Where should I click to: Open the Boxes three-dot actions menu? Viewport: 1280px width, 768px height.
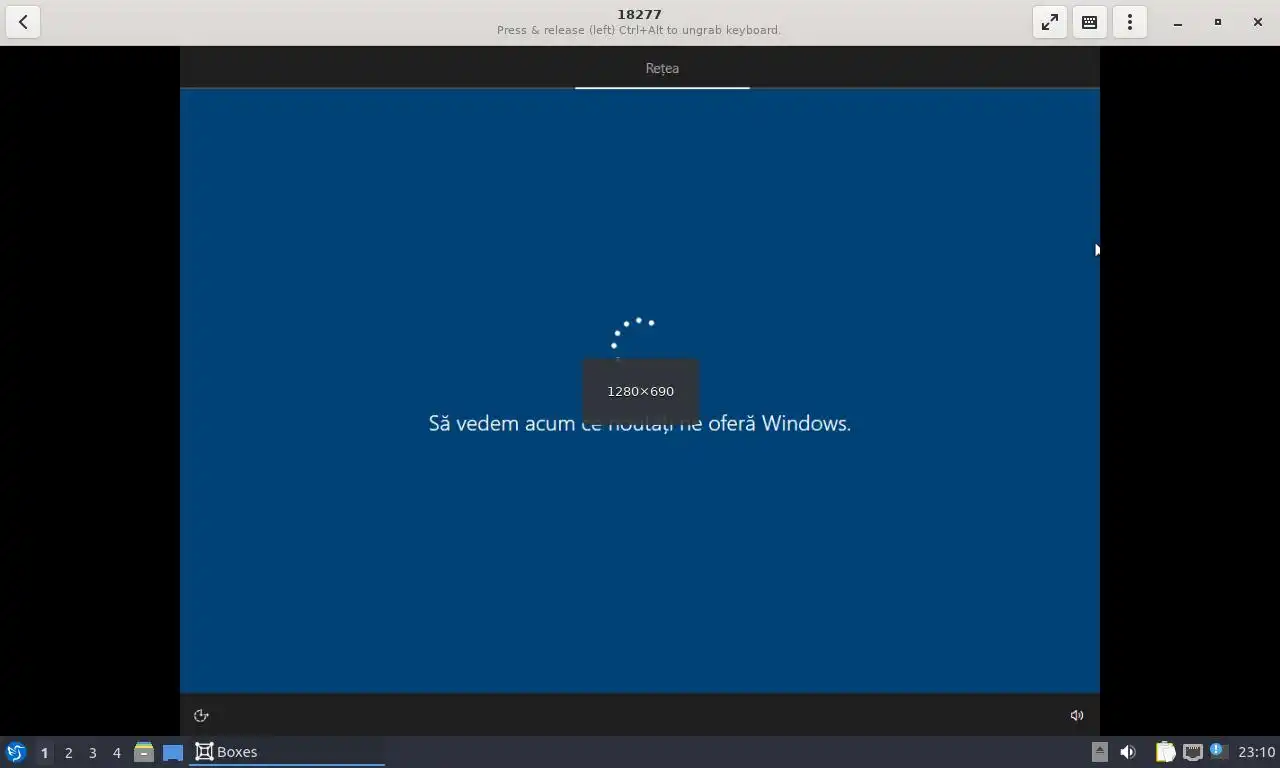(x=1130, y=22)
